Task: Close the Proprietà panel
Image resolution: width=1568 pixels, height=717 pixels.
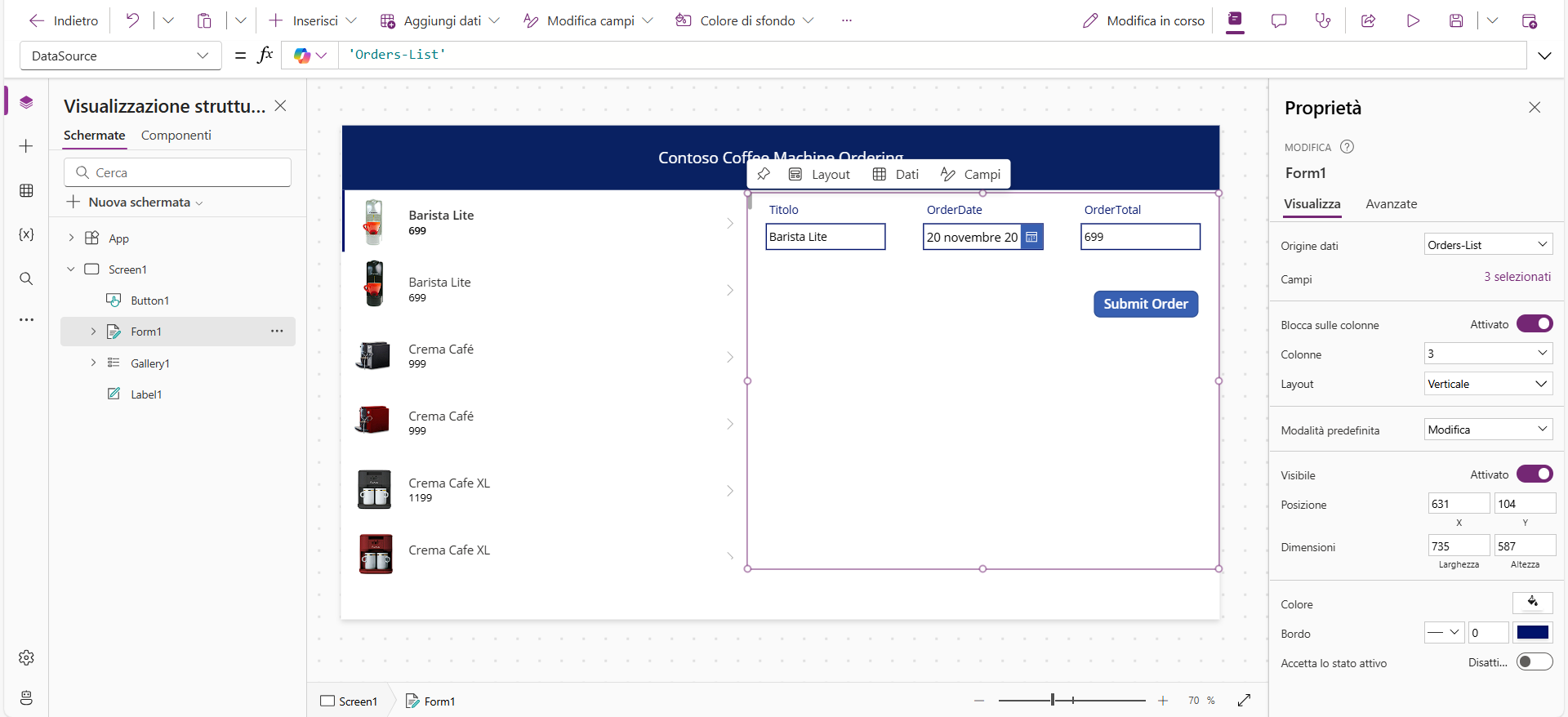Action: [x=1535, y=107]
